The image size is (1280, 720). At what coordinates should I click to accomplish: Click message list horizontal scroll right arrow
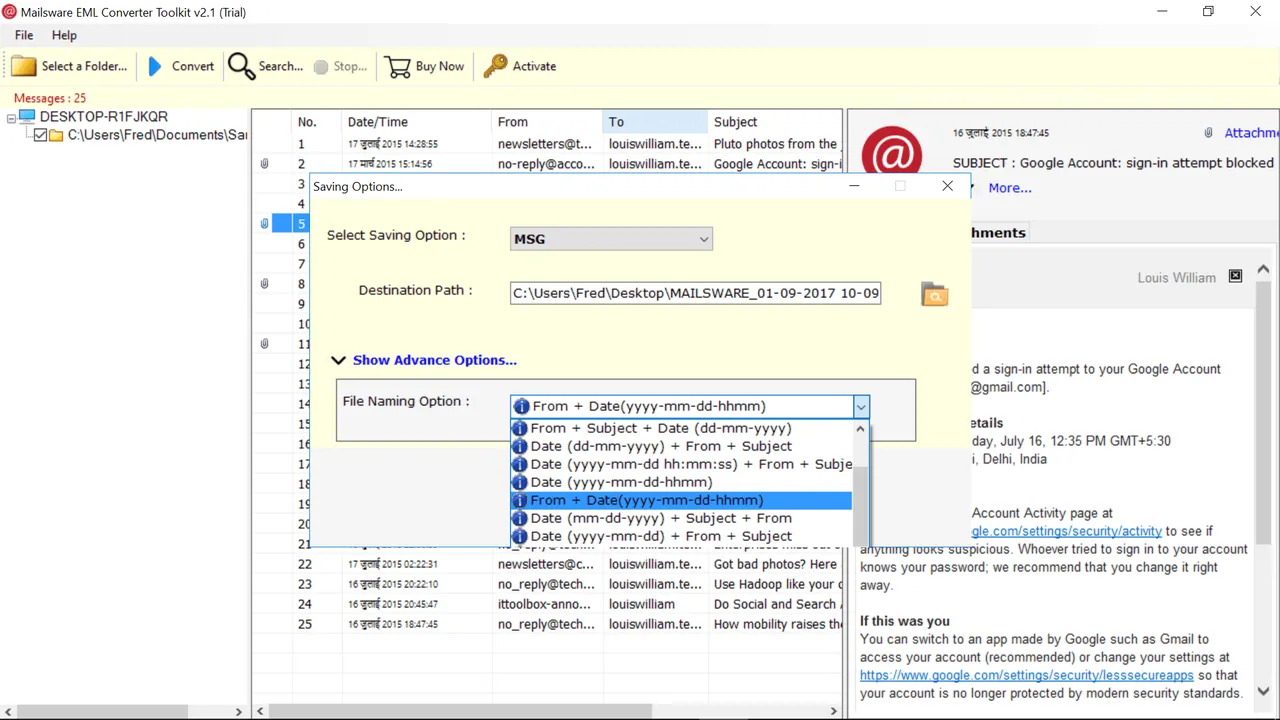[835, 711]
